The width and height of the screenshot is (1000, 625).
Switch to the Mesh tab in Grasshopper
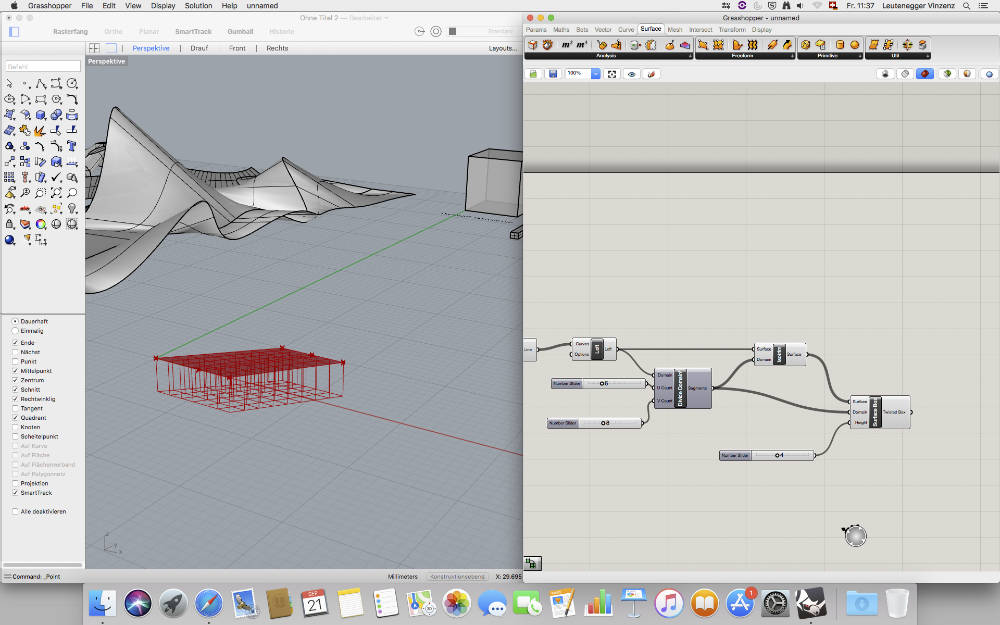coord(675,29)
